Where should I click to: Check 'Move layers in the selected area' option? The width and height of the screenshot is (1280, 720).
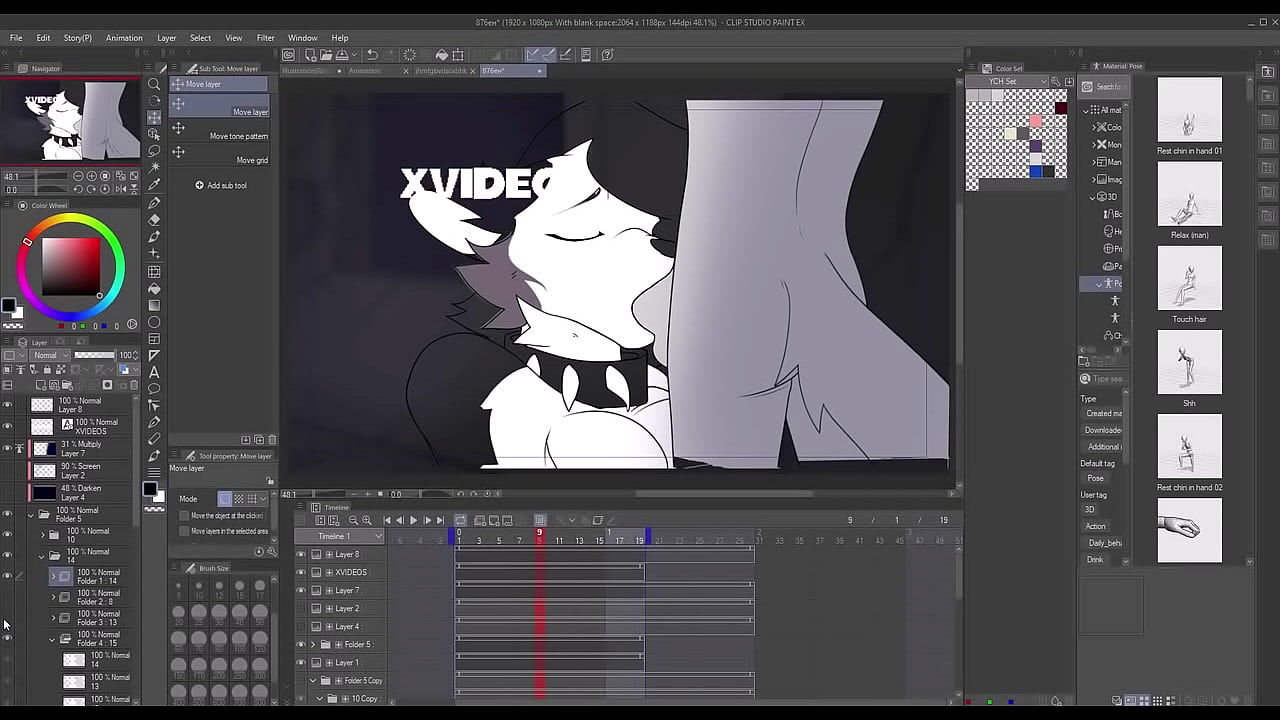pos(184,531)
